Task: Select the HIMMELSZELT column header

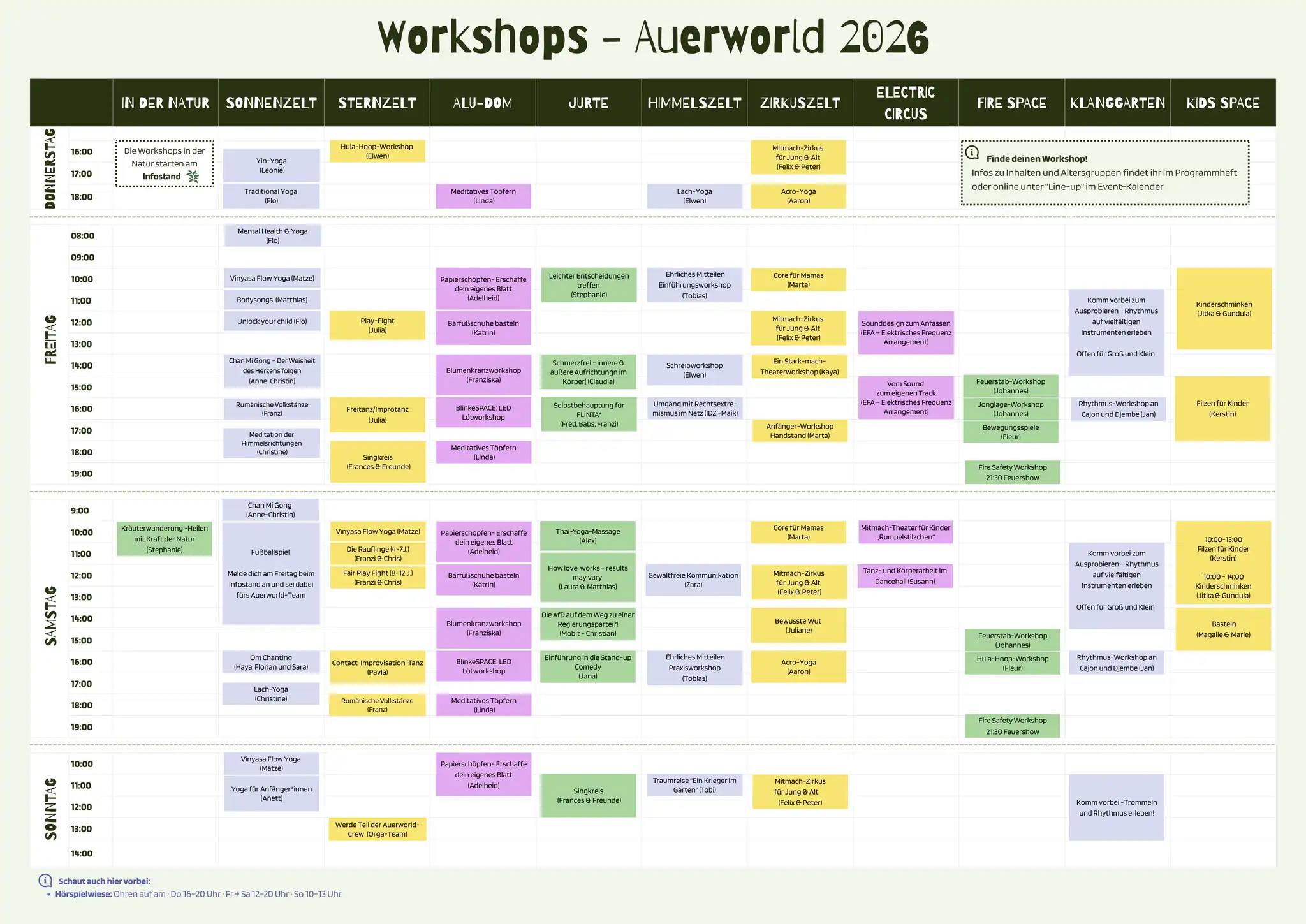Action: [x=694, y=103]
